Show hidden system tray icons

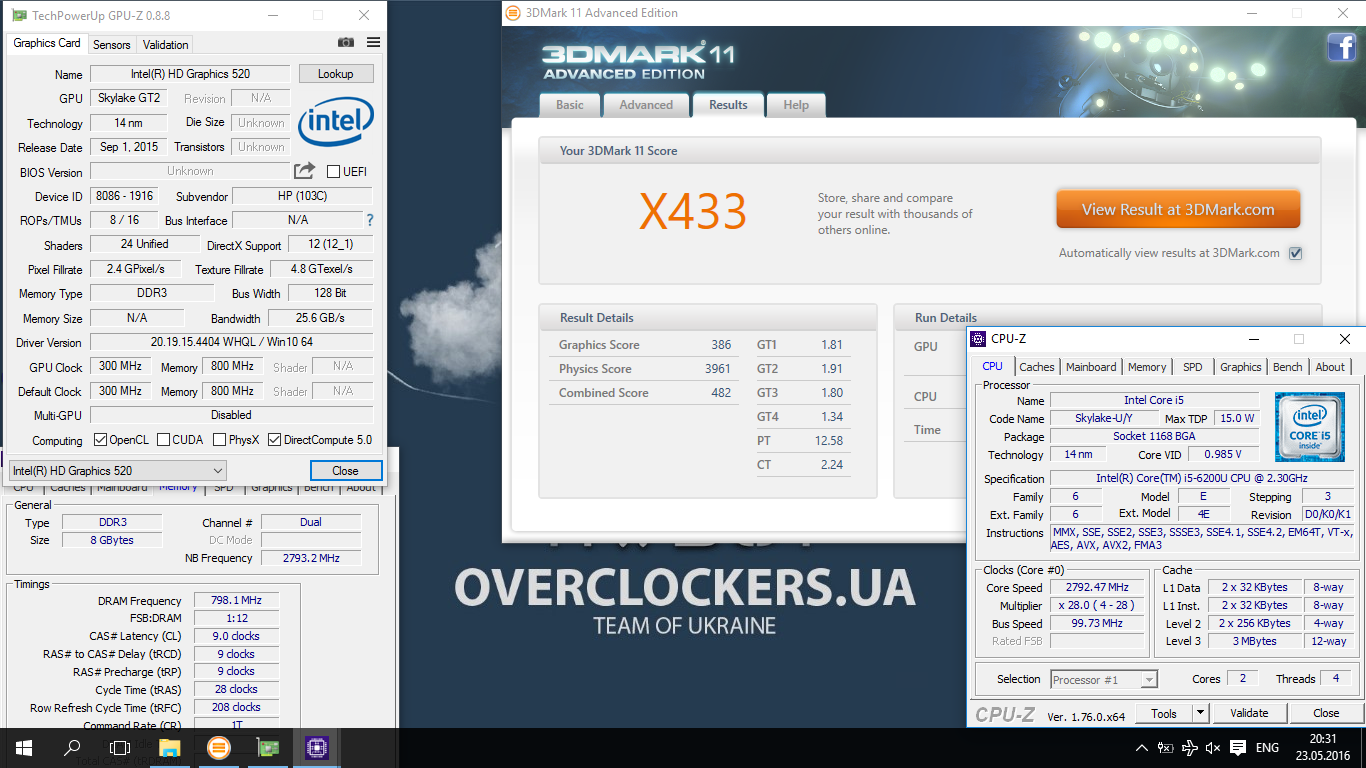[1142, 748]
